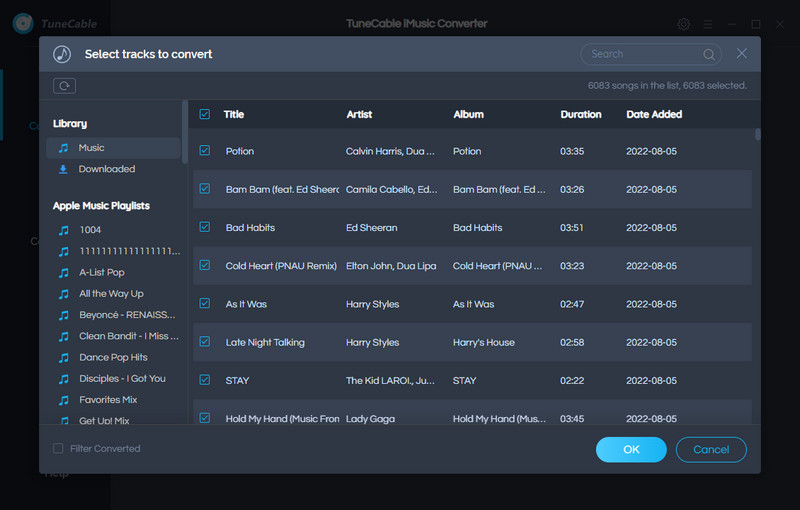Uncheck the Hold My Hand track checkbox
The image size is (800, 510).
pyautogui.click(x=205, y=418)
